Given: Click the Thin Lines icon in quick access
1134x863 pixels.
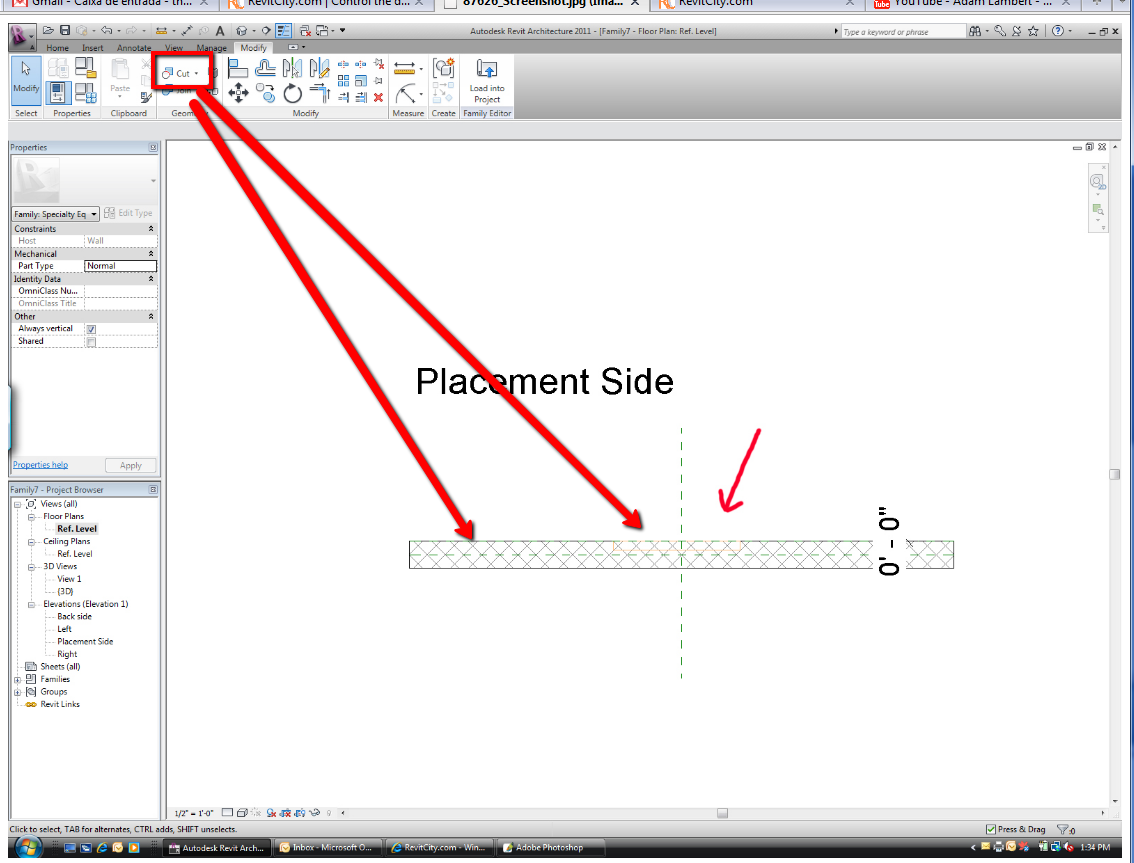Looking at the screenshot, I should 284,30.
